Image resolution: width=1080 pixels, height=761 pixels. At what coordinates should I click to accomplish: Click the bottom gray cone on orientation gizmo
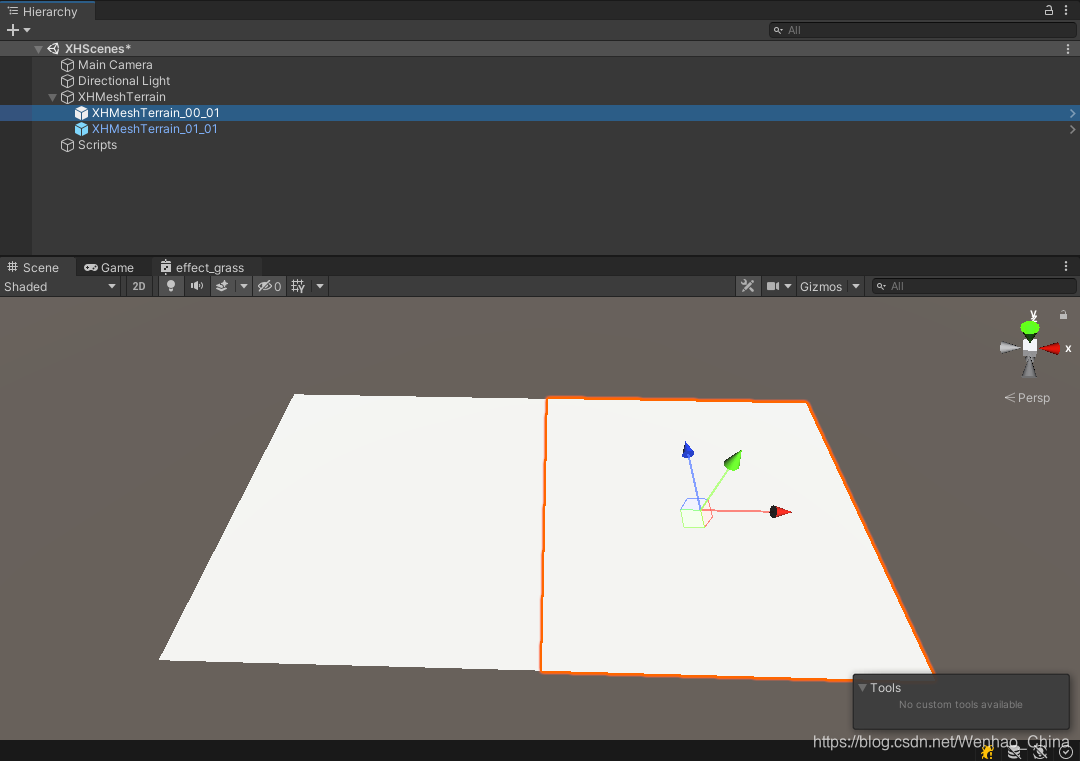[1030, 366]
